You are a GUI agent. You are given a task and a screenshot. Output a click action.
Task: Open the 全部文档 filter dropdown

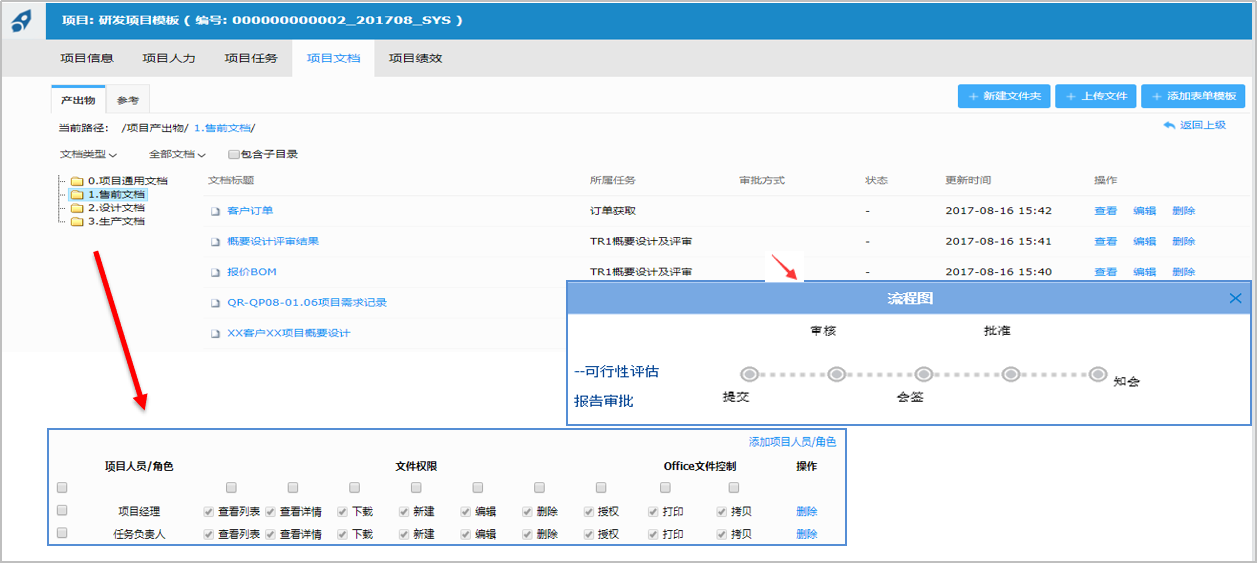pos(177,155)
